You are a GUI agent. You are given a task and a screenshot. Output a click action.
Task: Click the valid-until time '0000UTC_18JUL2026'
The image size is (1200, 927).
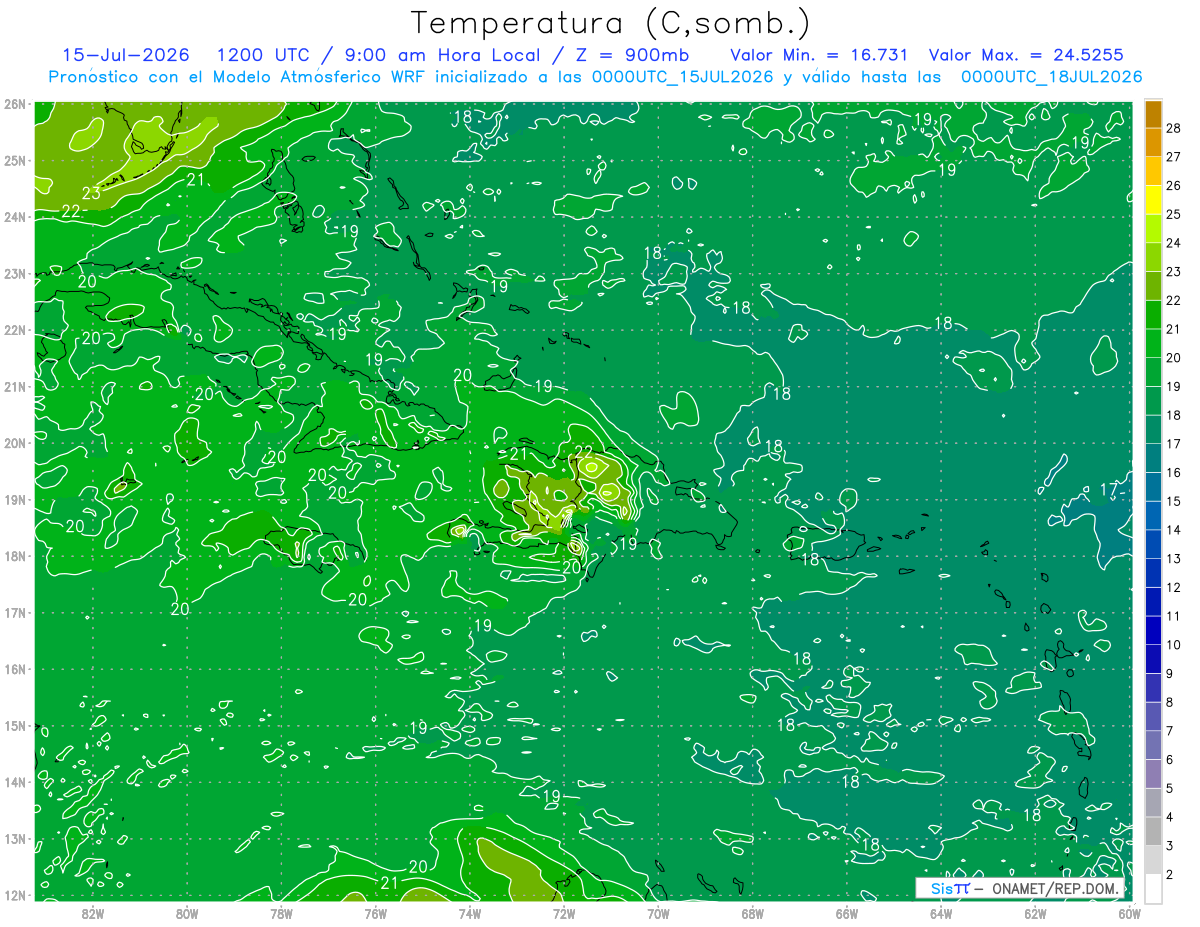pyautogui.click(x=1051, y=77)
